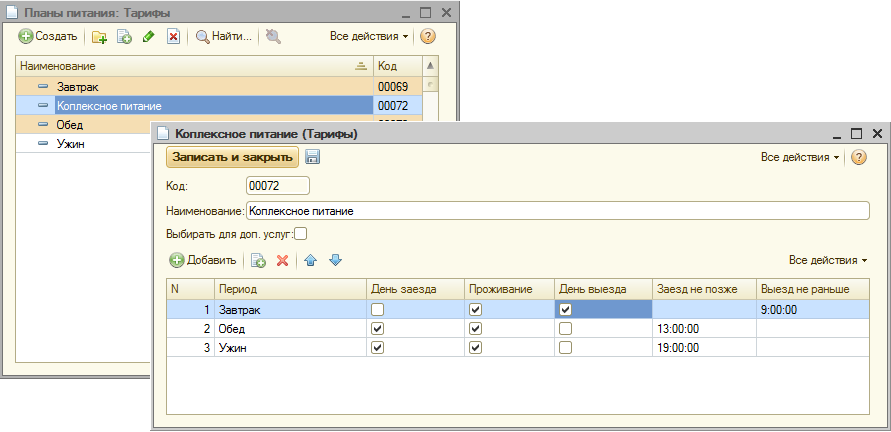Toggle День заезда checkbox for Обед
The height and width of the screenshot is (432, 891).
[x=377, y=329]
